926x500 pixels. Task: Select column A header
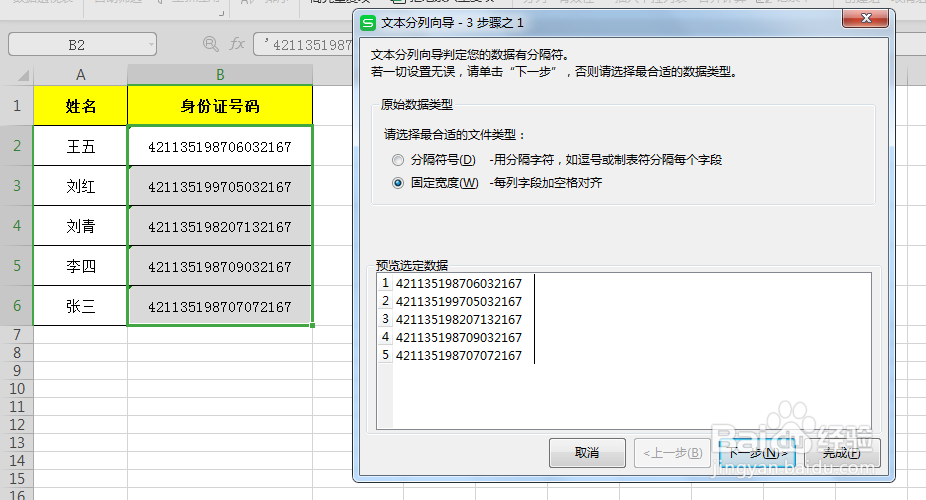[80, 75]
